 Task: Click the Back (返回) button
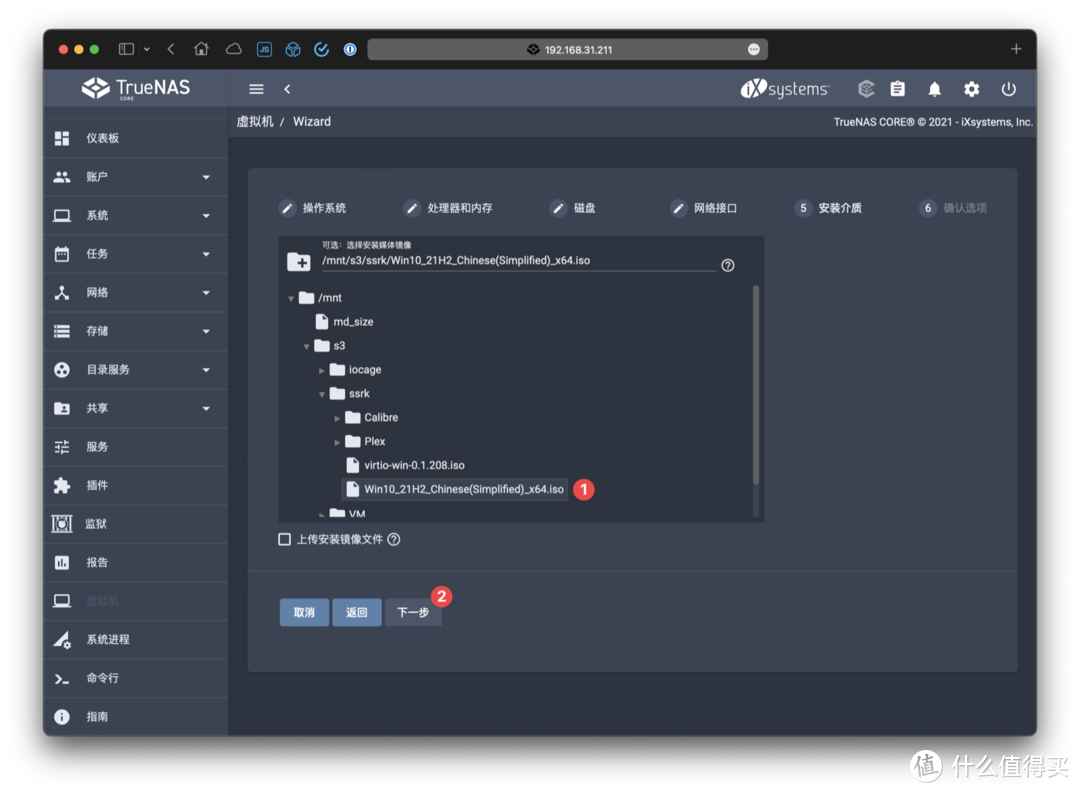pyautogui.click(x=357, y=612)
